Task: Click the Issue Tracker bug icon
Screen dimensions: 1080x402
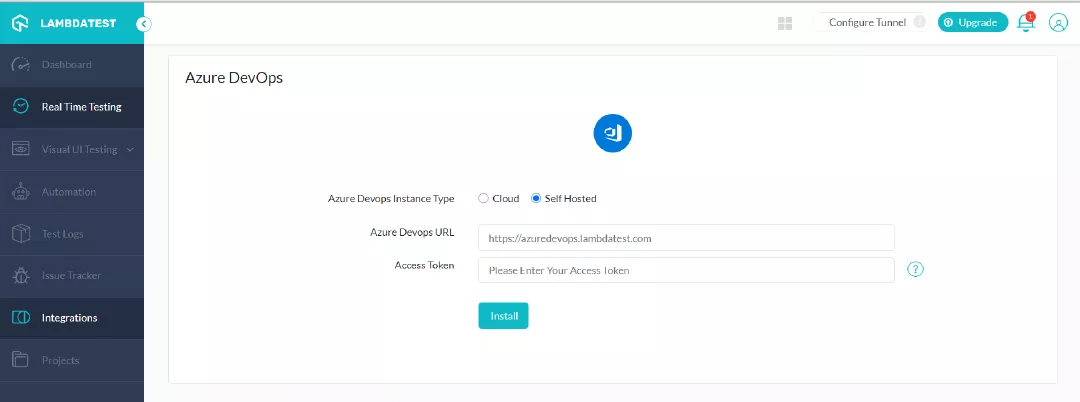Action: (x=21, y=276)
